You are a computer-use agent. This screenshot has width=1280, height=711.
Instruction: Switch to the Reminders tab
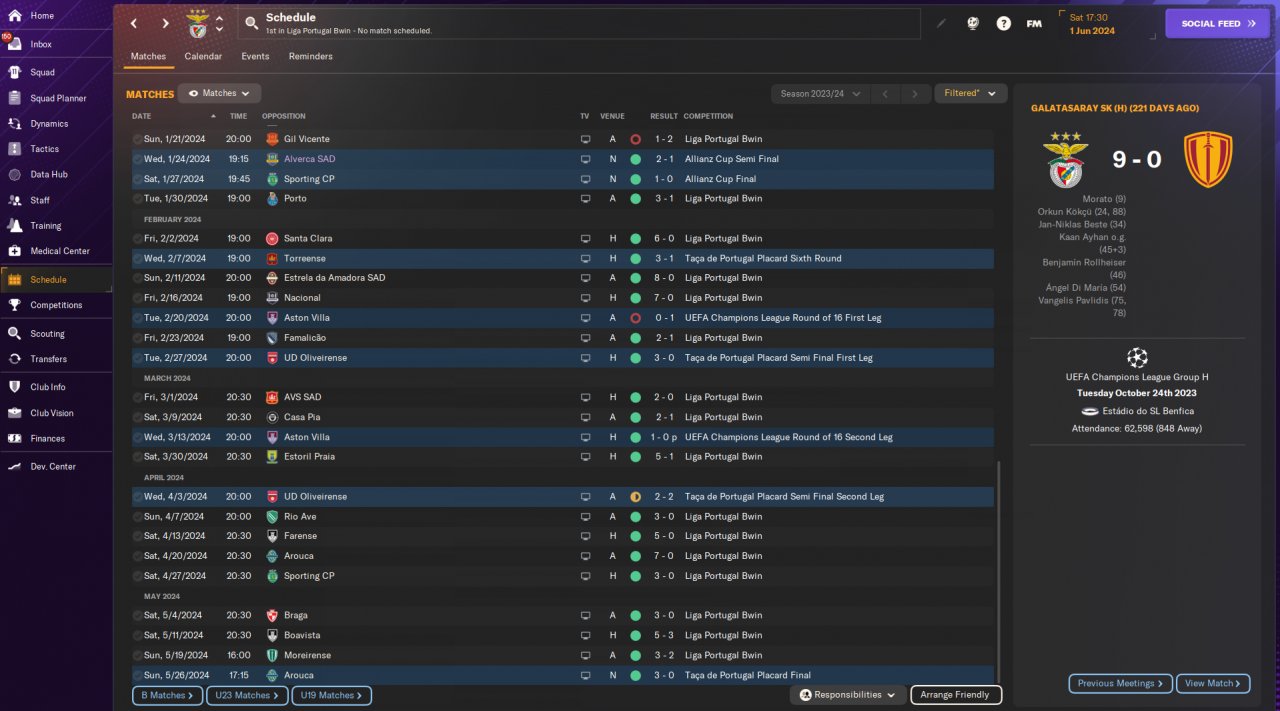[x=311, y=56]
